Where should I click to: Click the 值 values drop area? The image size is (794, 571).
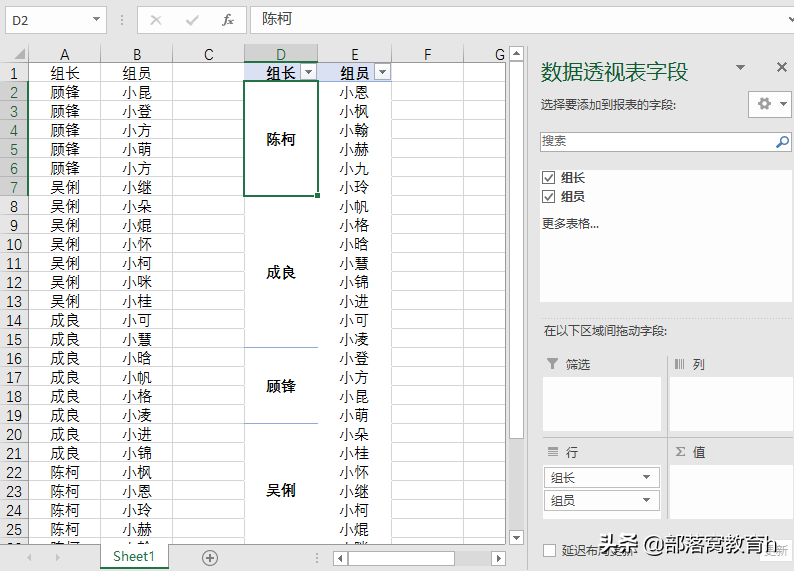732,492
